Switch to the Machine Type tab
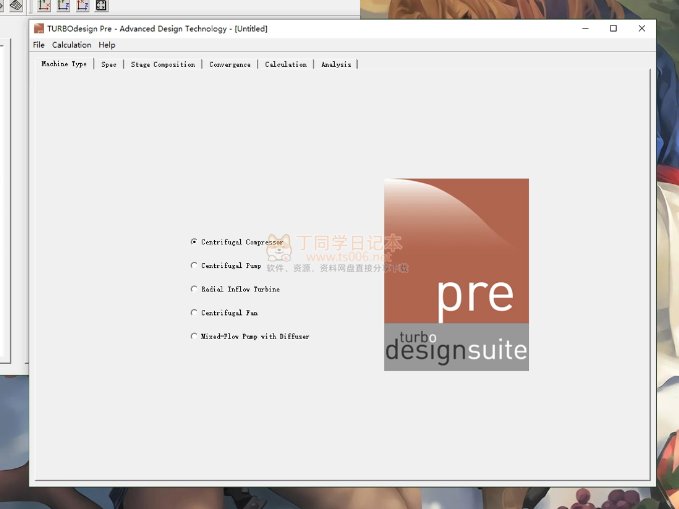Image resolution: width=679 pixels, height=509 pixels. click(64, 64)
